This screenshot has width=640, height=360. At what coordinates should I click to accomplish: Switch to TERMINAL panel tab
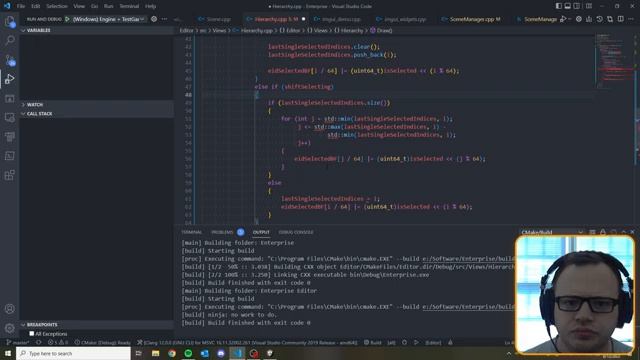click(192, 232)
